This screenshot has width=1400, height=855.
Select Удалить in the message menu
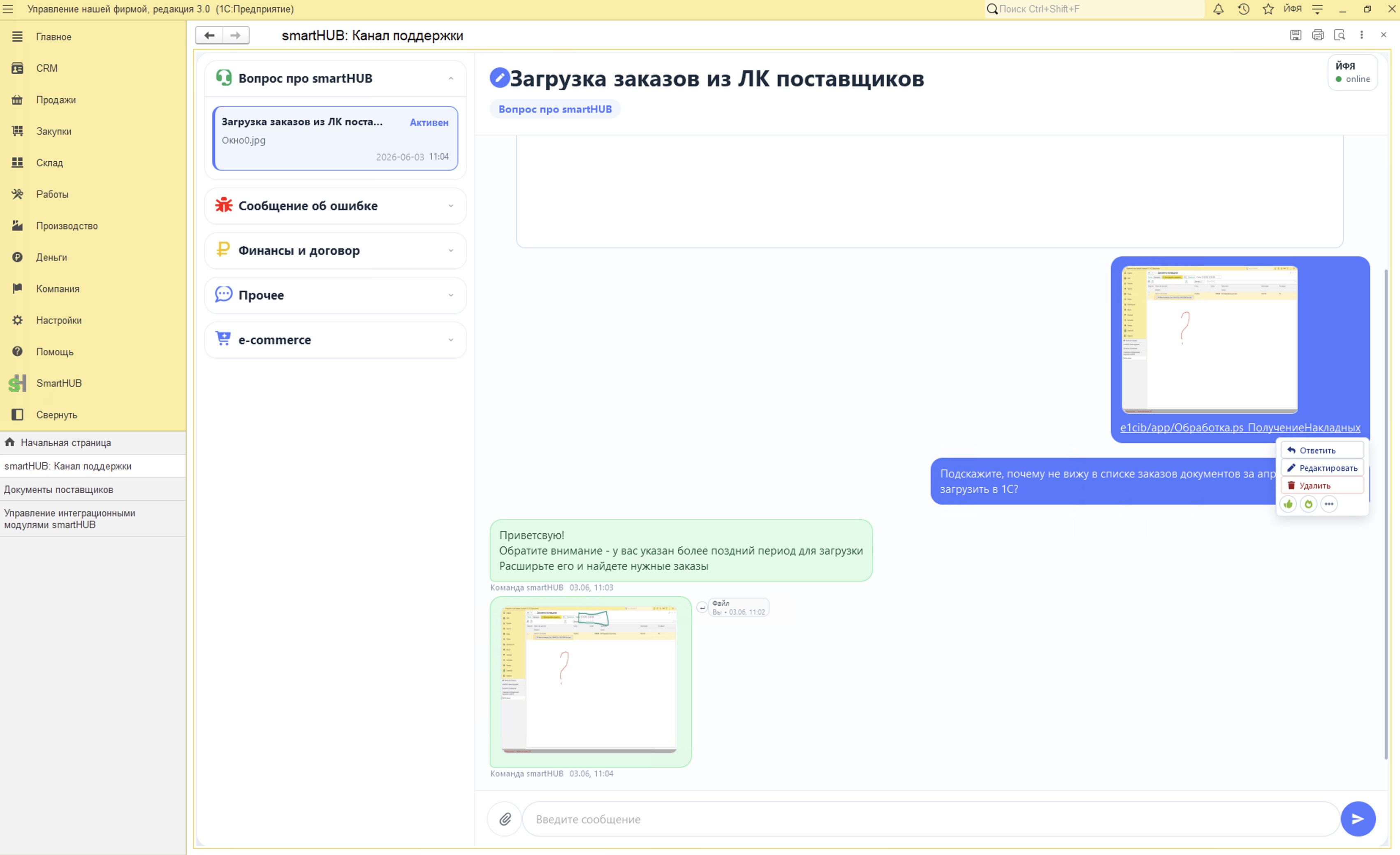pos(1322,486)
